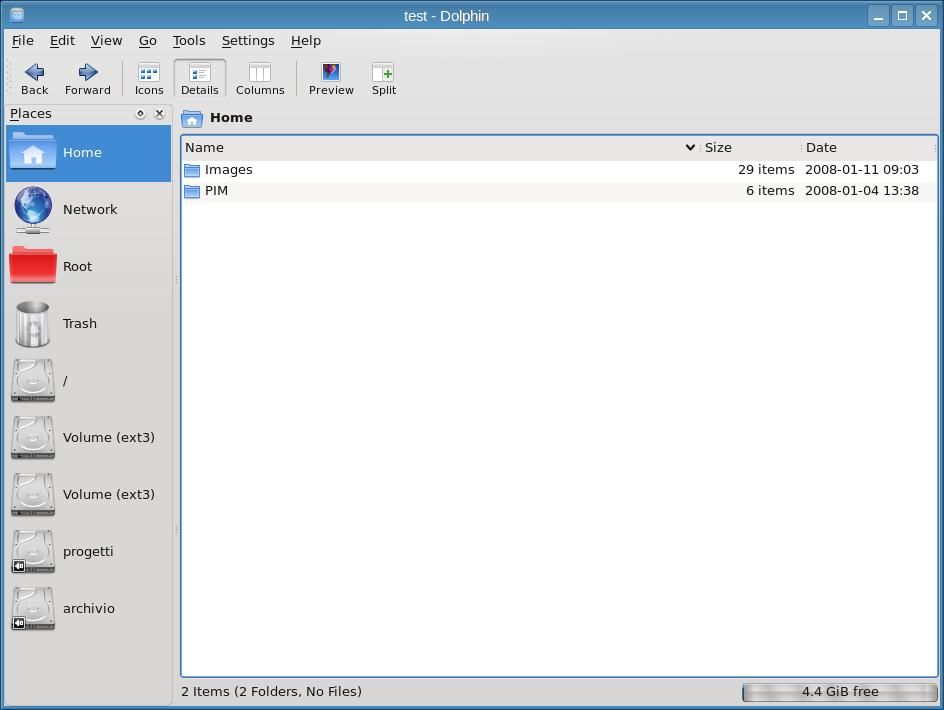Select the Images folder icon
944x710 pixels.
[192, 170]
